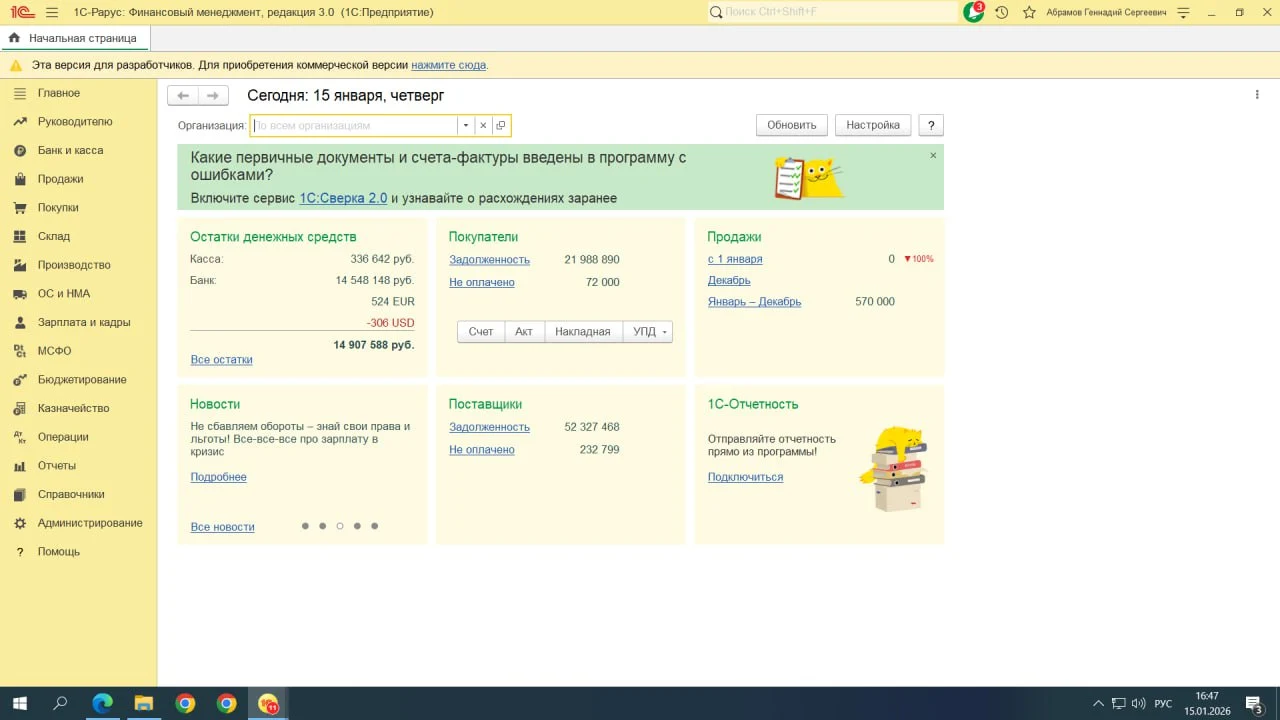The width and height of the screenshot is (1280, 720).
Task: Close the 1С:Сверка green banner
Action: [933, 156]
